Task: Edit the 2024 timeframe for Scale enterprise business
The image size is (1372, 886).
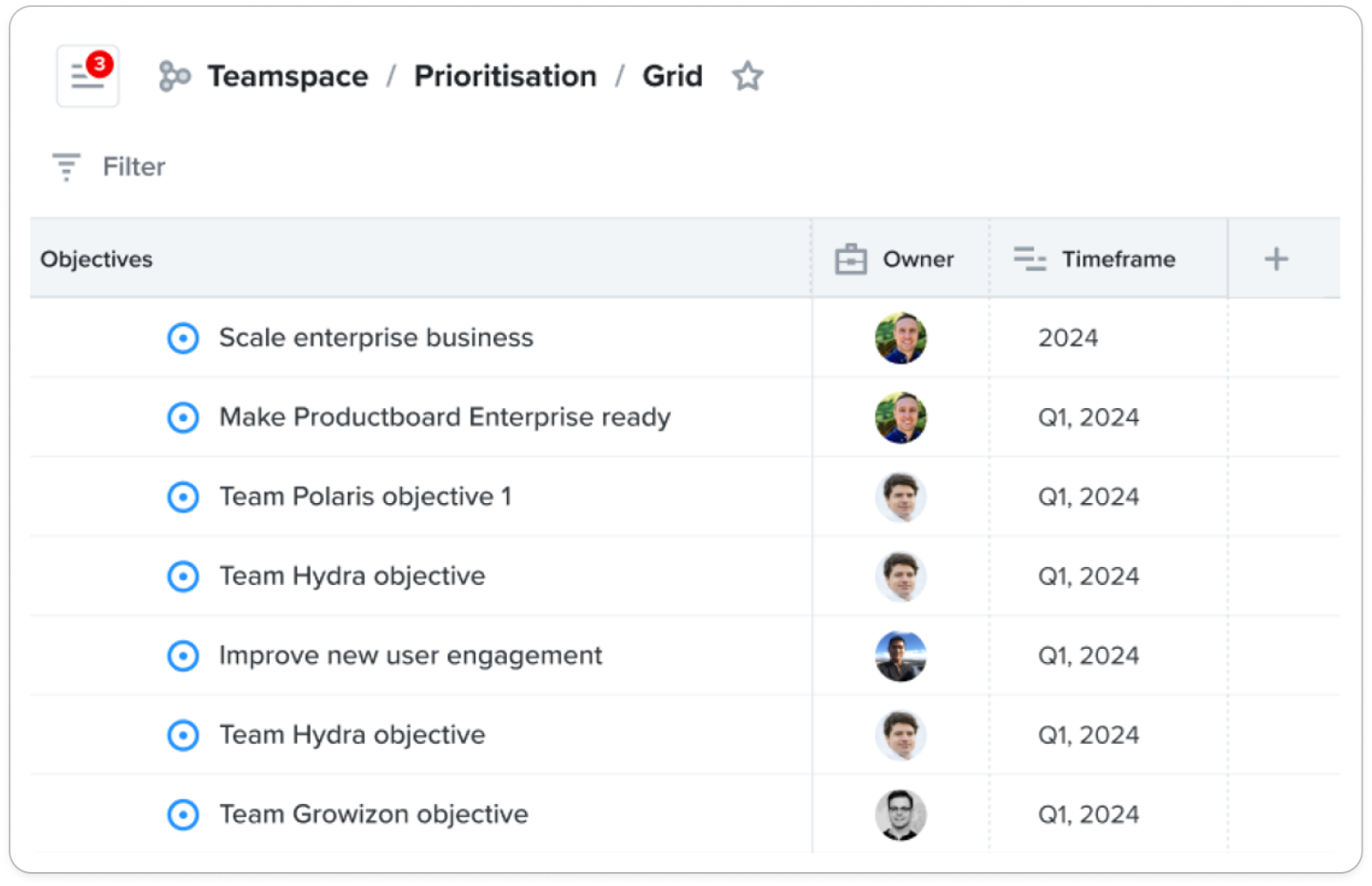Action: click(1068, 338)
